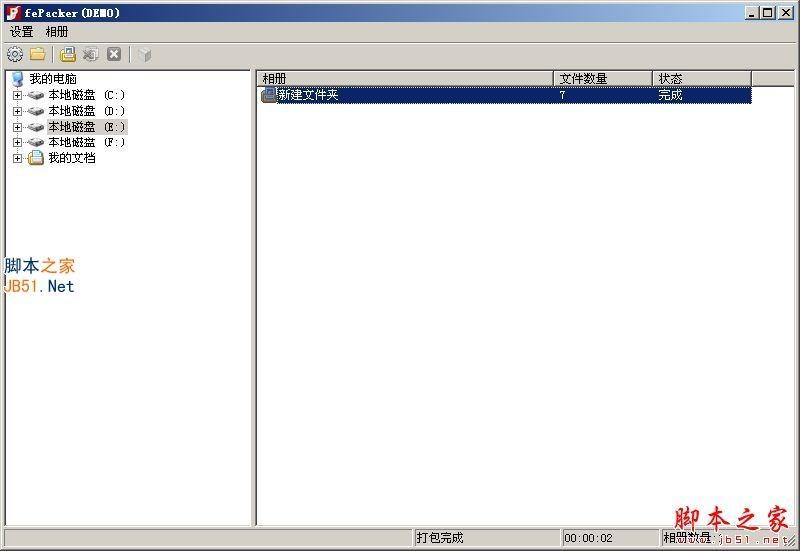The image size is (800, 551).
Task: Select the 我的文档 folder label
Action: click(x=72, y=158)
